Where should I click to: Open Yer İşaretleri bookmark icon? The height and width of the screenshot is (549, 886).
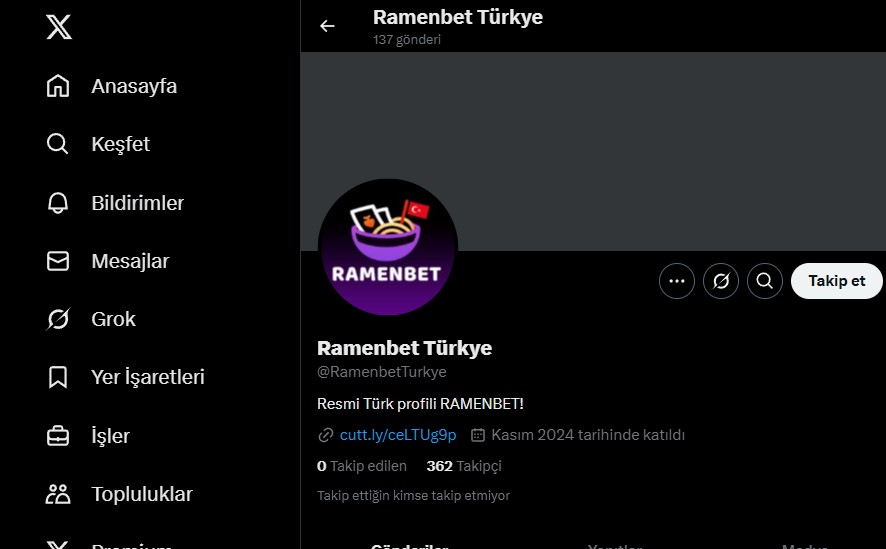[x=58, y=377]
